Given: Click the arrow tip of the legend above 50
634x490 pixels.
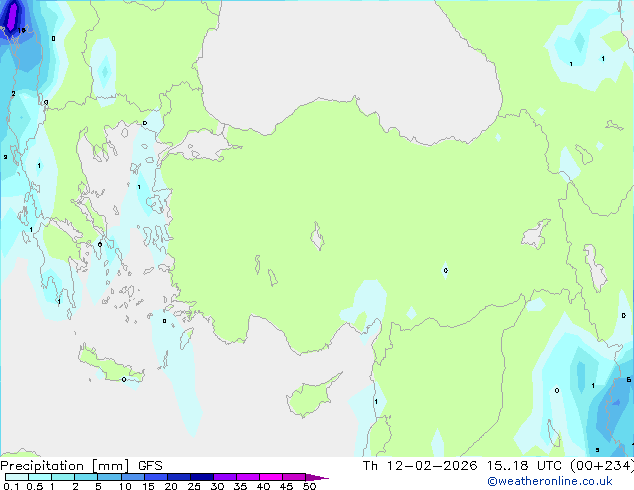Looking at the screenshot, I should (x=317, y=477).
